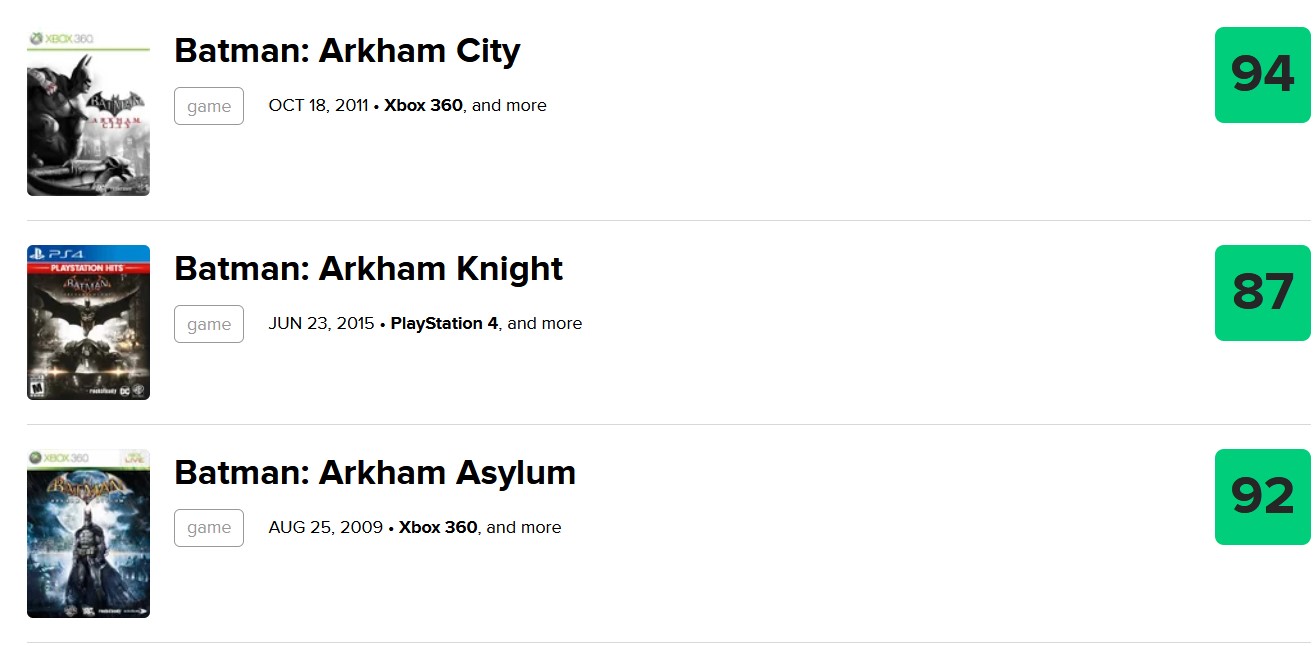Click "and more" on the Arkham City row
The width and height of the screenshot is (1315, 646).
coord(510,106)
